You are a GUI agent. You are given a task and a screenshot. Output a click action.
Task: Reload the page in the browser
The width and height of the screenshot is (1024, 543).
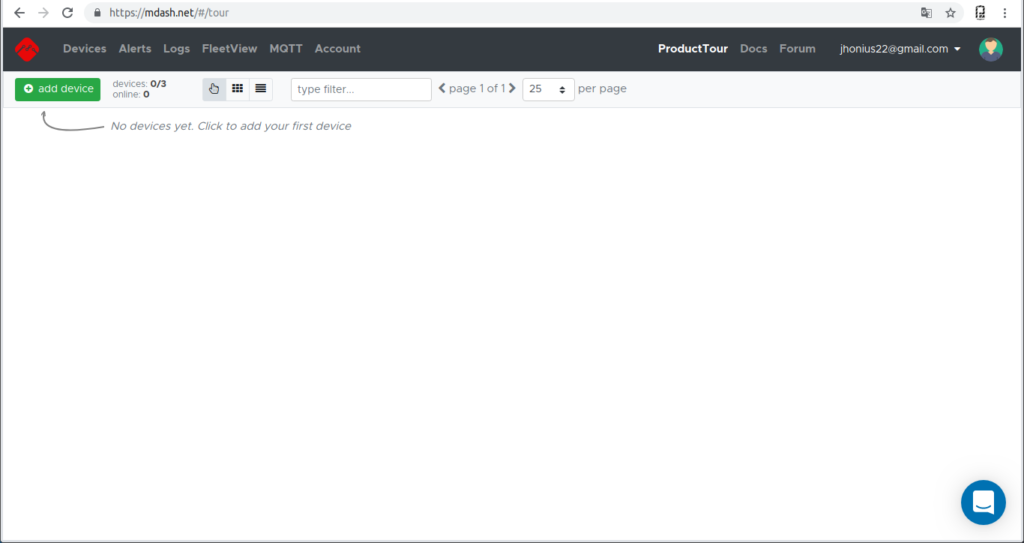click(67, 12)
